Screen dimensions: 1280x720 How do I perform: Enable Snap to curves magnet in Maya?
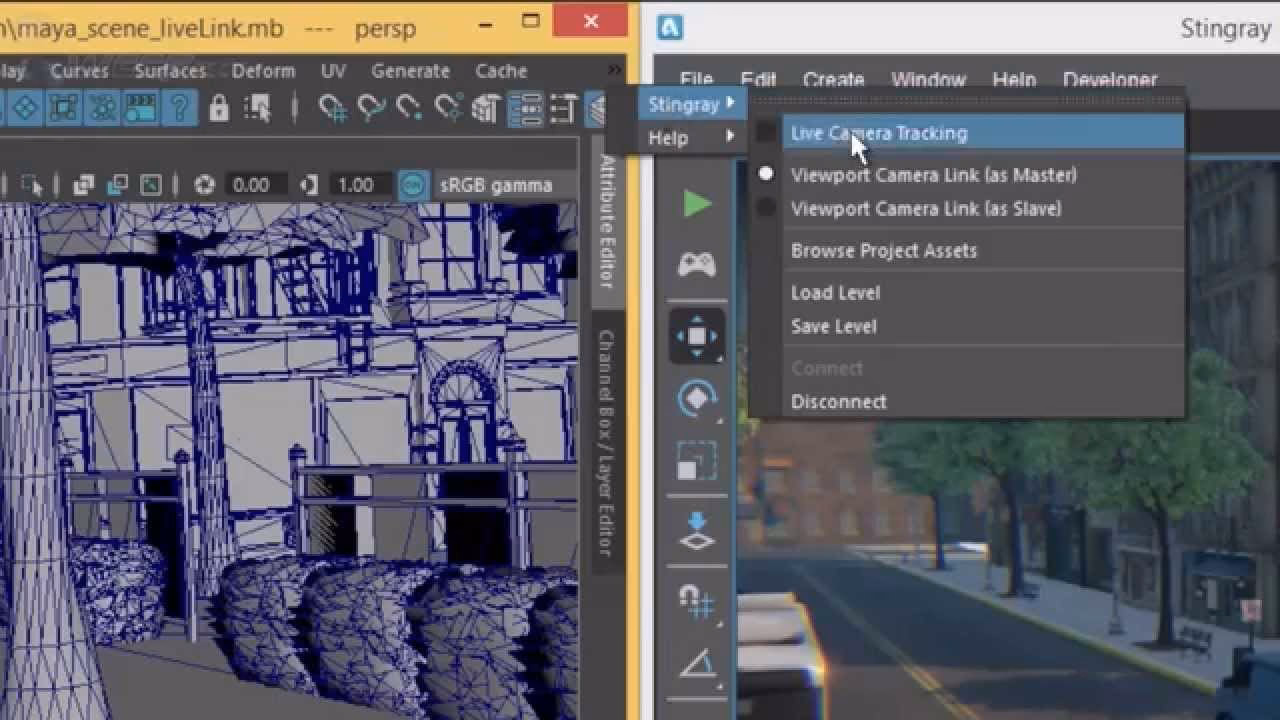(371, 108)
